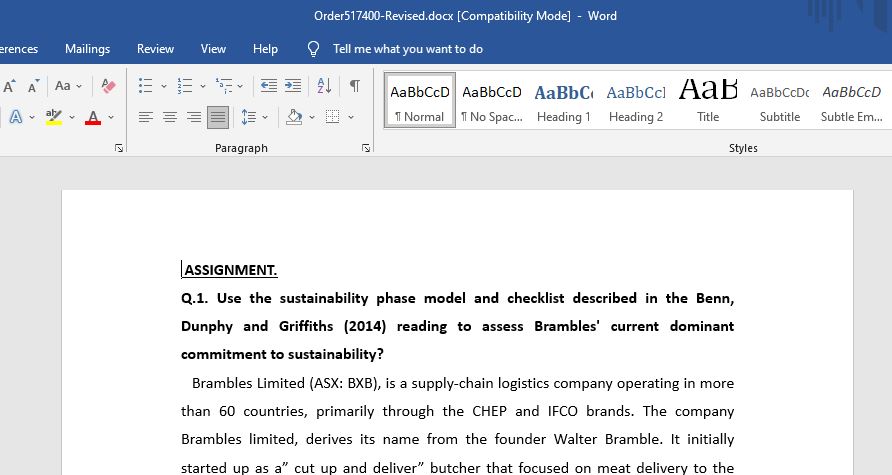Screen dimensions: 892x475
Task: Apply the Heading 2 style
Action: point(636,100)
